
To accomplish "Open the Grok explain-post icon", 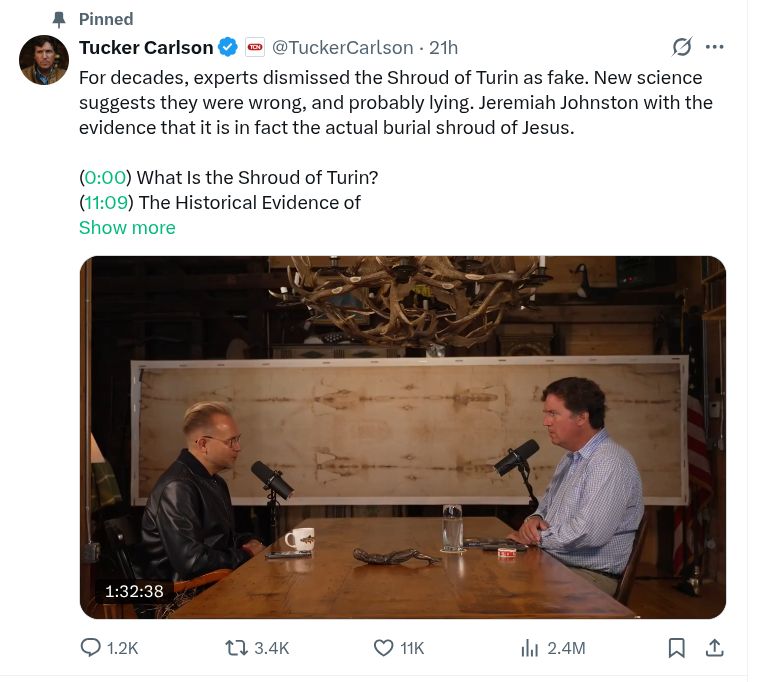I will click(682, 47).
